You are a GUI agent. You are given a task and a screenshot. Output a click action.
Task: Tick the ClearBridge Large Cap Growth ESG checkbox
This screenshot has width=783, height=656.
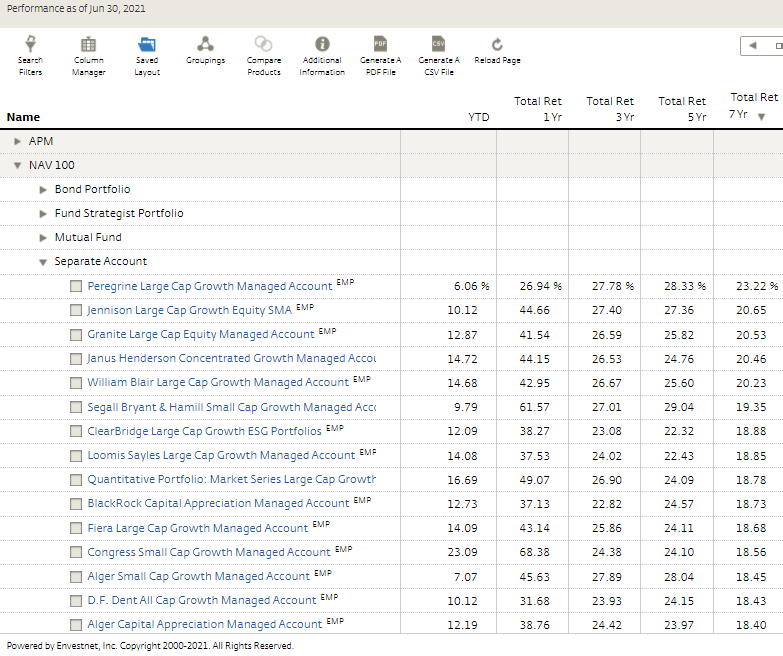[x=76, y=431]
